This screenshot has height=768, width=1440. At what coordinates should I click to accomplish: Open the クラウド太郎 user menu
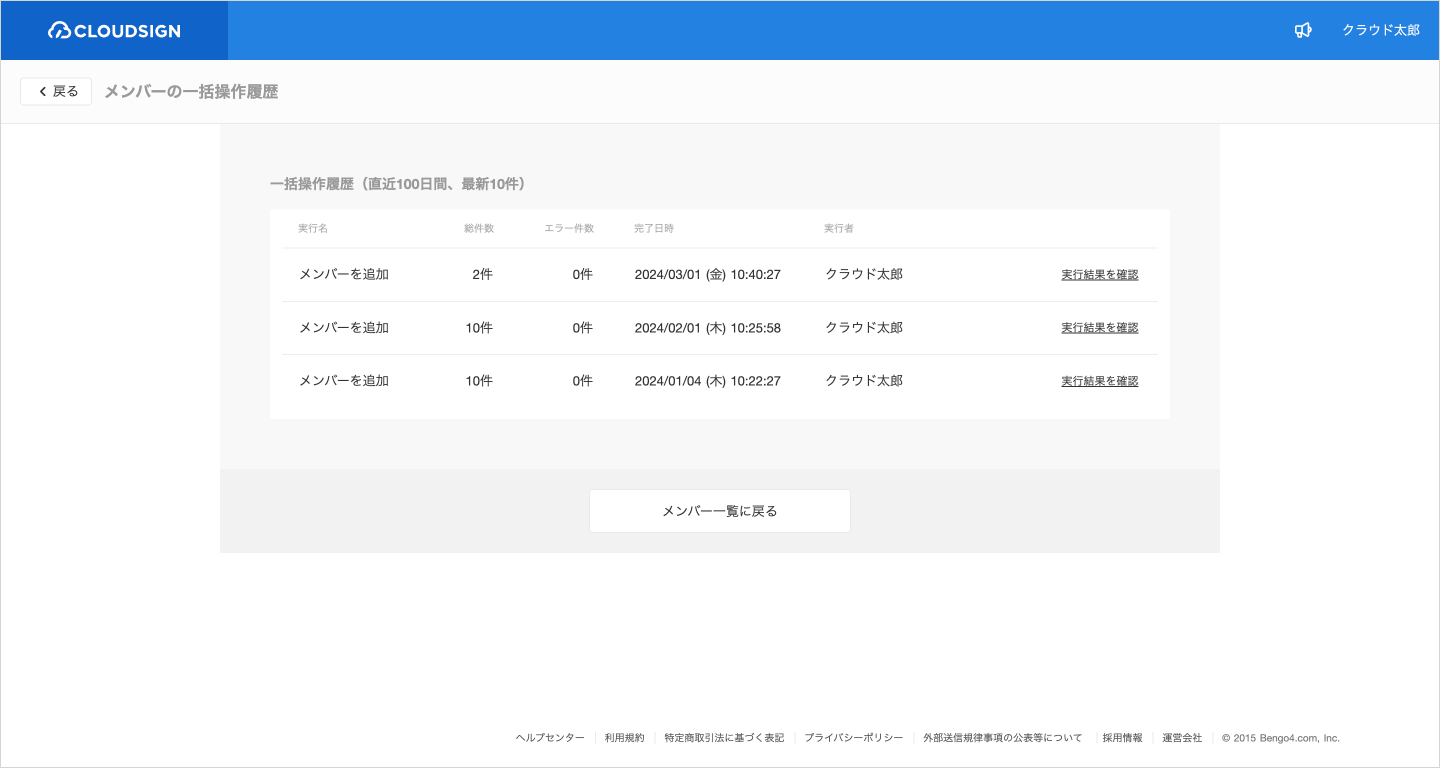[x=1380, y=31]
